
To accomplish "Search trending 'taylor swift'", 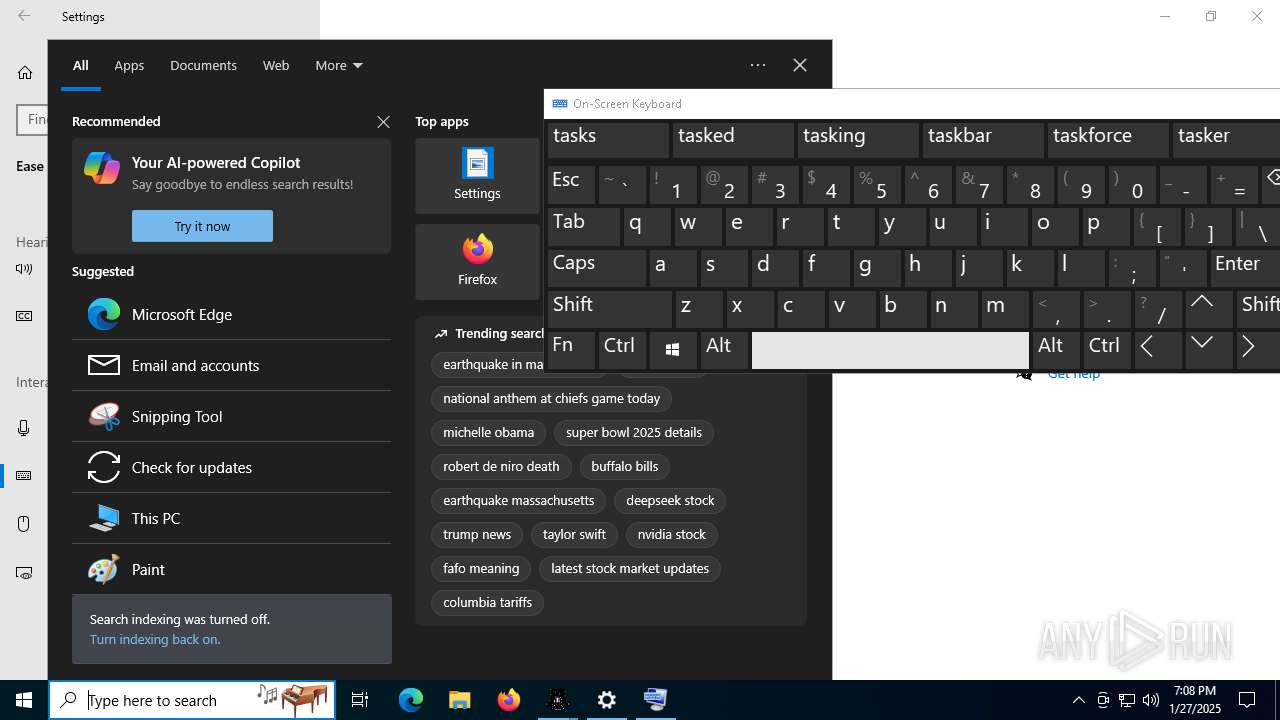I will pyautogui.click(x=574, y=534).
